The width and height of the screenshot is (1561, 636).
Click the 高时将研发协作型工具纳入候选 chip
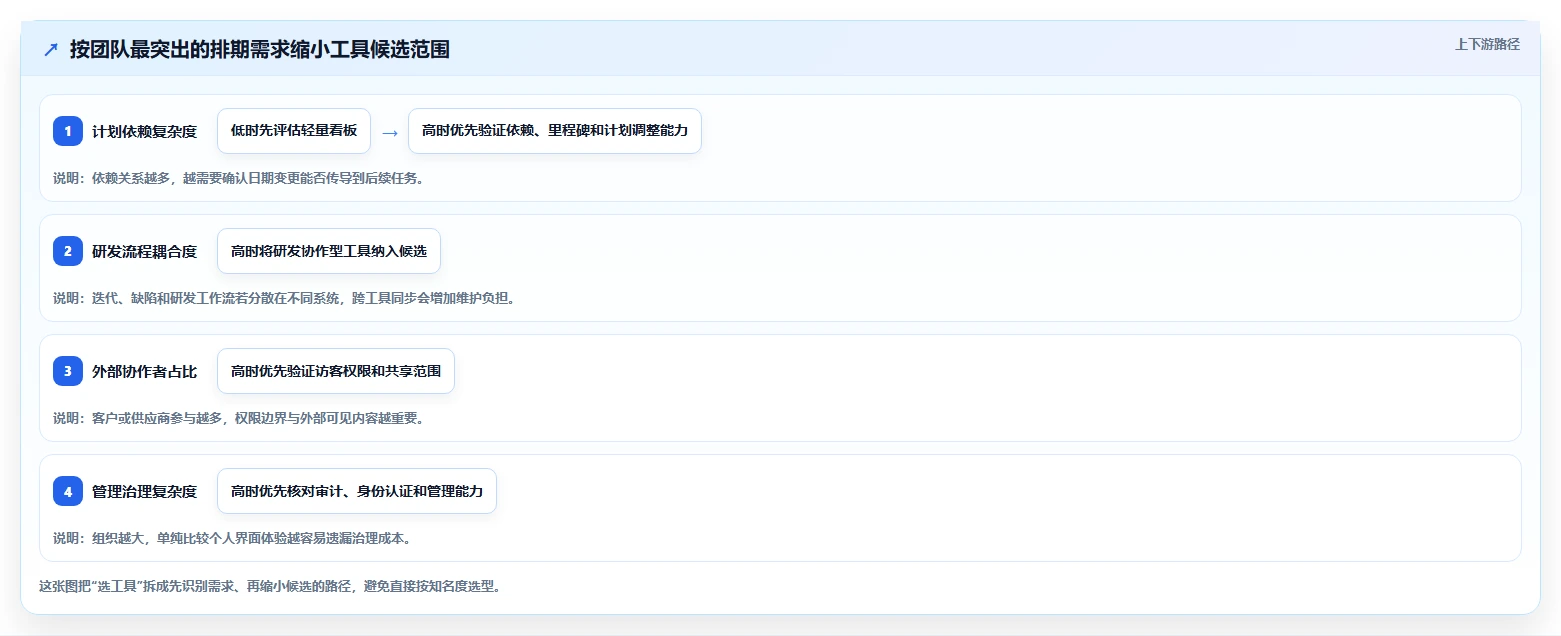click(x=329, y=251)
